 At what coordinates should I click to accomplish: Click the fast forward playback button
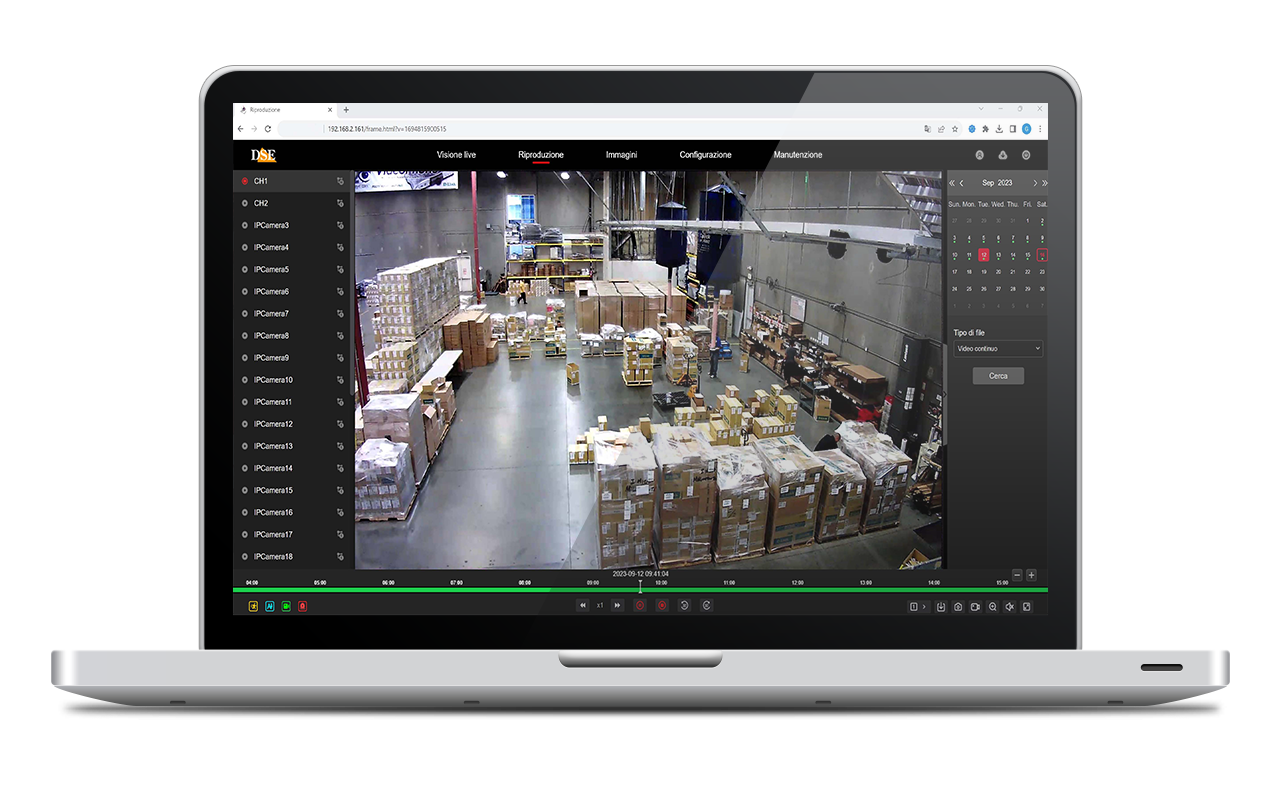point(618,605)
